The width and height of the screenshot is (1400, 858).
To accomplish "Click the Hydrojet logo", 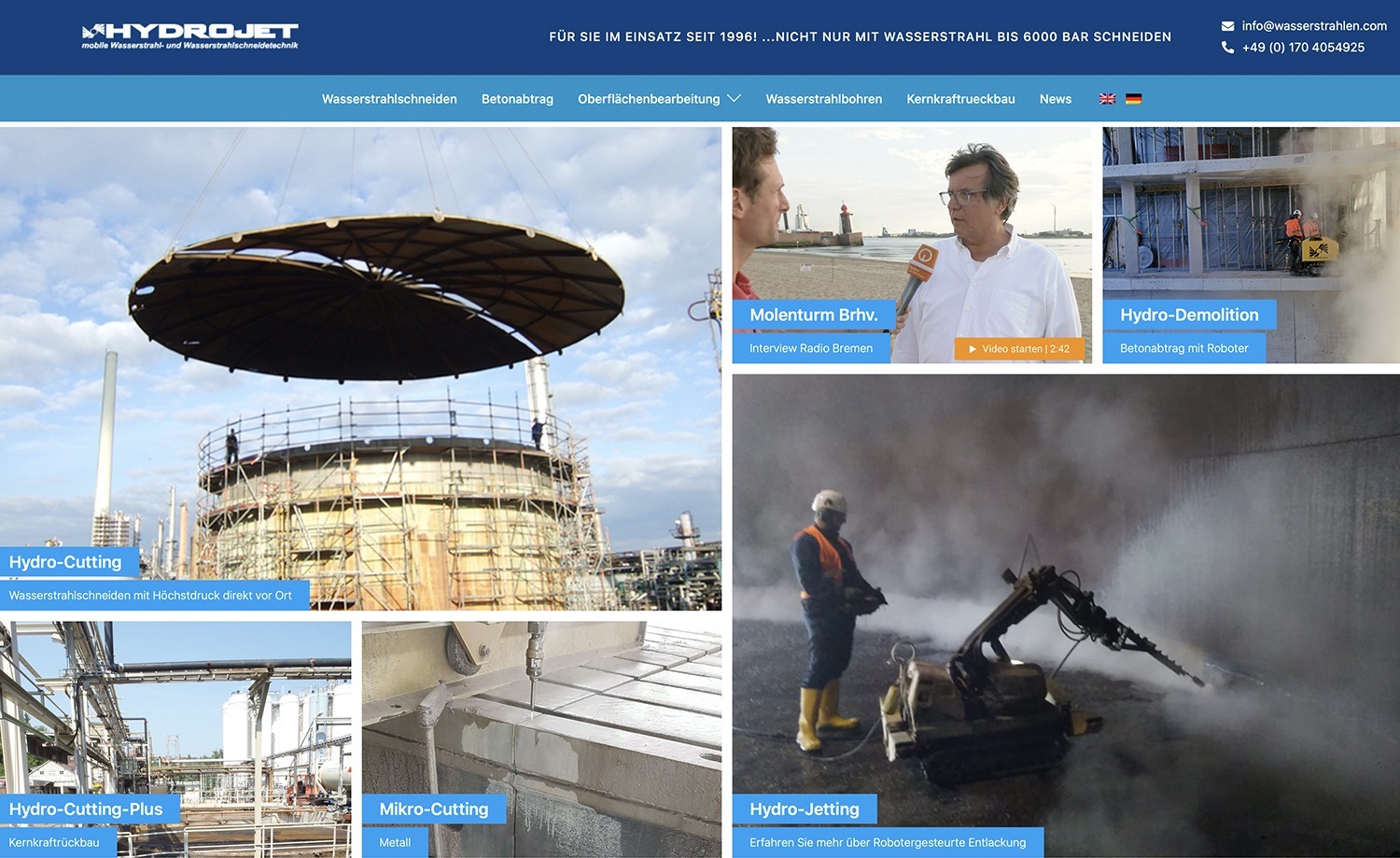I will click(x=189, y=35).
